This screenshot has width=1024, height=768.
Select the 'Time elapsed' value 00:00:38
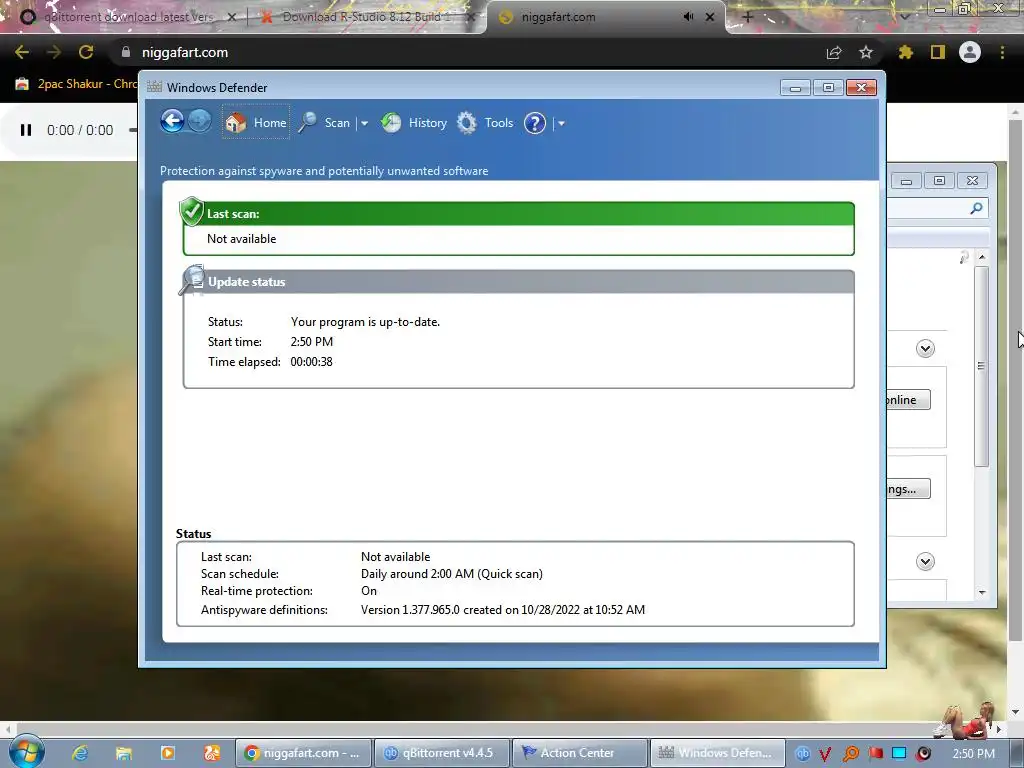coord(312,362)
